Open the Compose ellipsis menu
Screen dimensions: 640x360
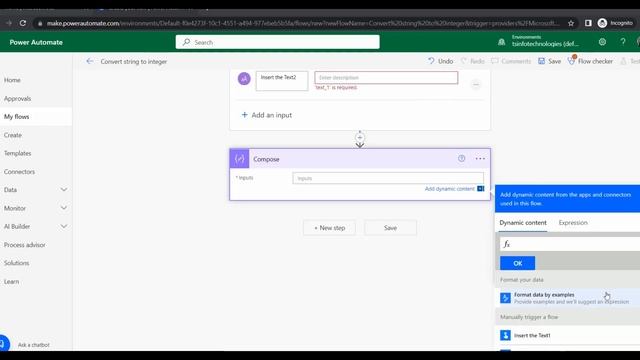(480, 158)
